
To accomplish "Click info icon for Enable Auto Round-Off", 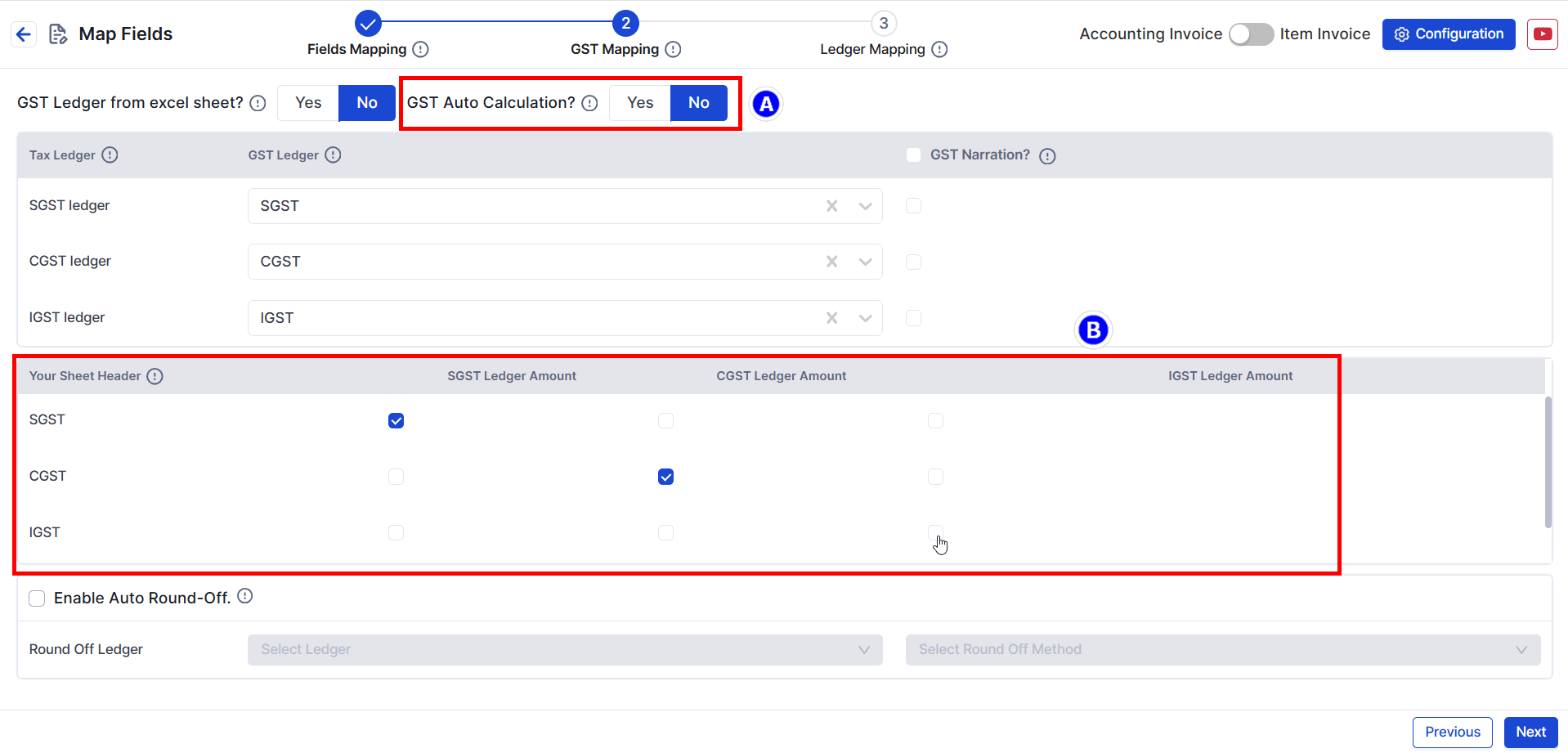I will 244,596.
